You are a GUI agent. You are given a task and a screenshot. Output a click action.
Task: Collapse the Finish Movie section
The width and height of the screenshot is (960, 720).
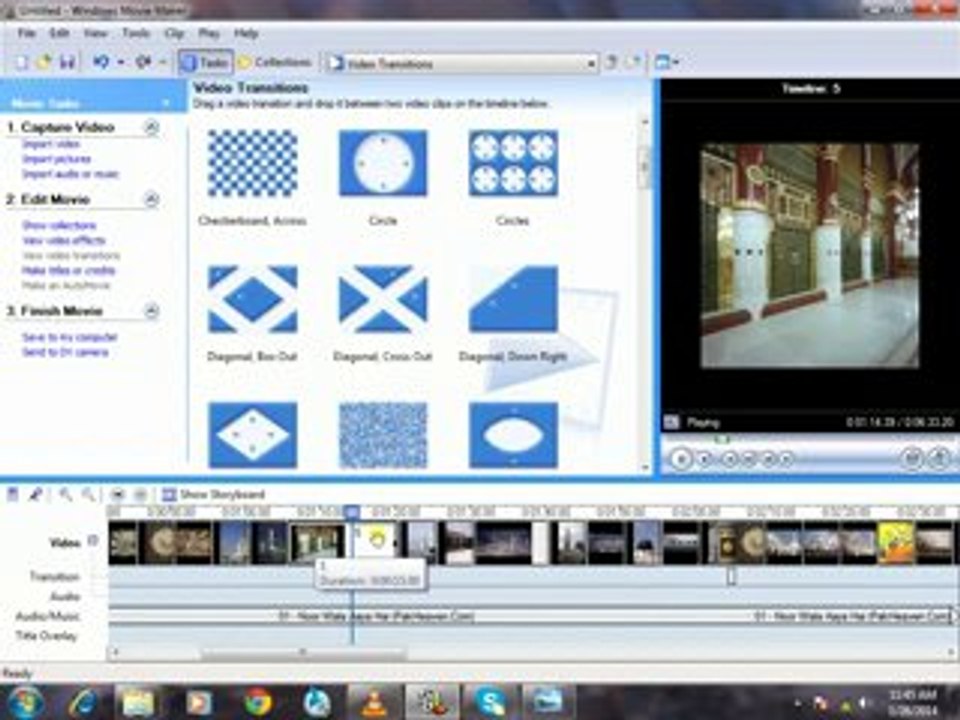pos(151,311)
